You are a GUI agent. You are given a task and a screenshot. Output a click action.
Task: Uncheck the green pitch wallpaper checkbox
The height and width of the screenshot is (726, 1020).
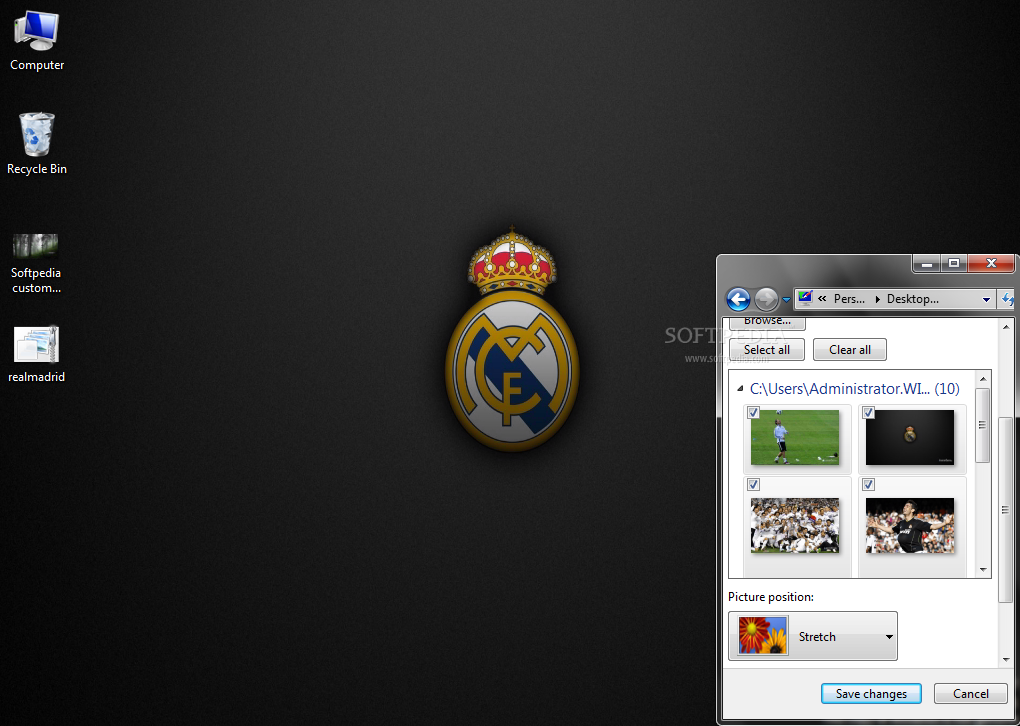tap(753, 412)
